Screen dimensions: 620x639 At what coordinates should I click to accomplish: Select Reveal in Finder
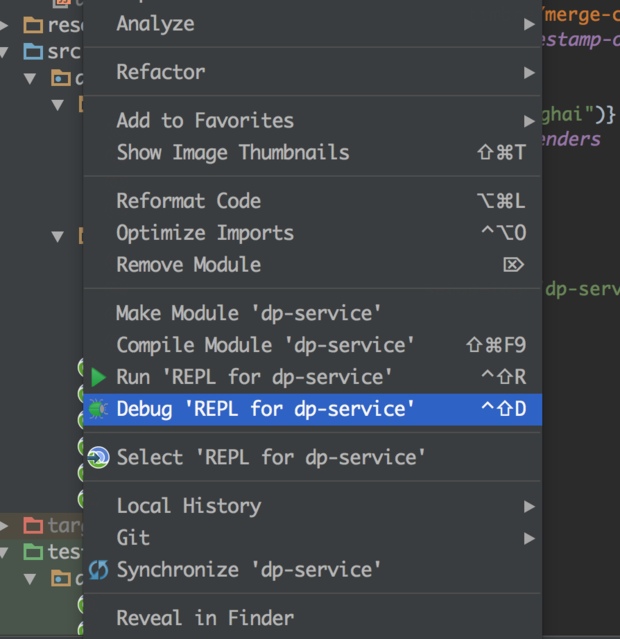click(x=312, y=618)
